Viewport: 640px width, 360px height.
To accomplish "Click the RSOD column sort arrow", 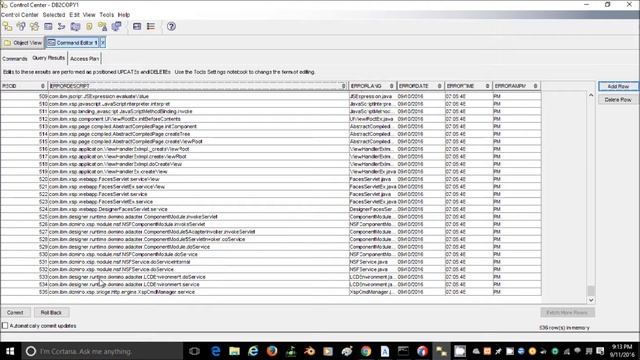I will (x=43, y=86).
